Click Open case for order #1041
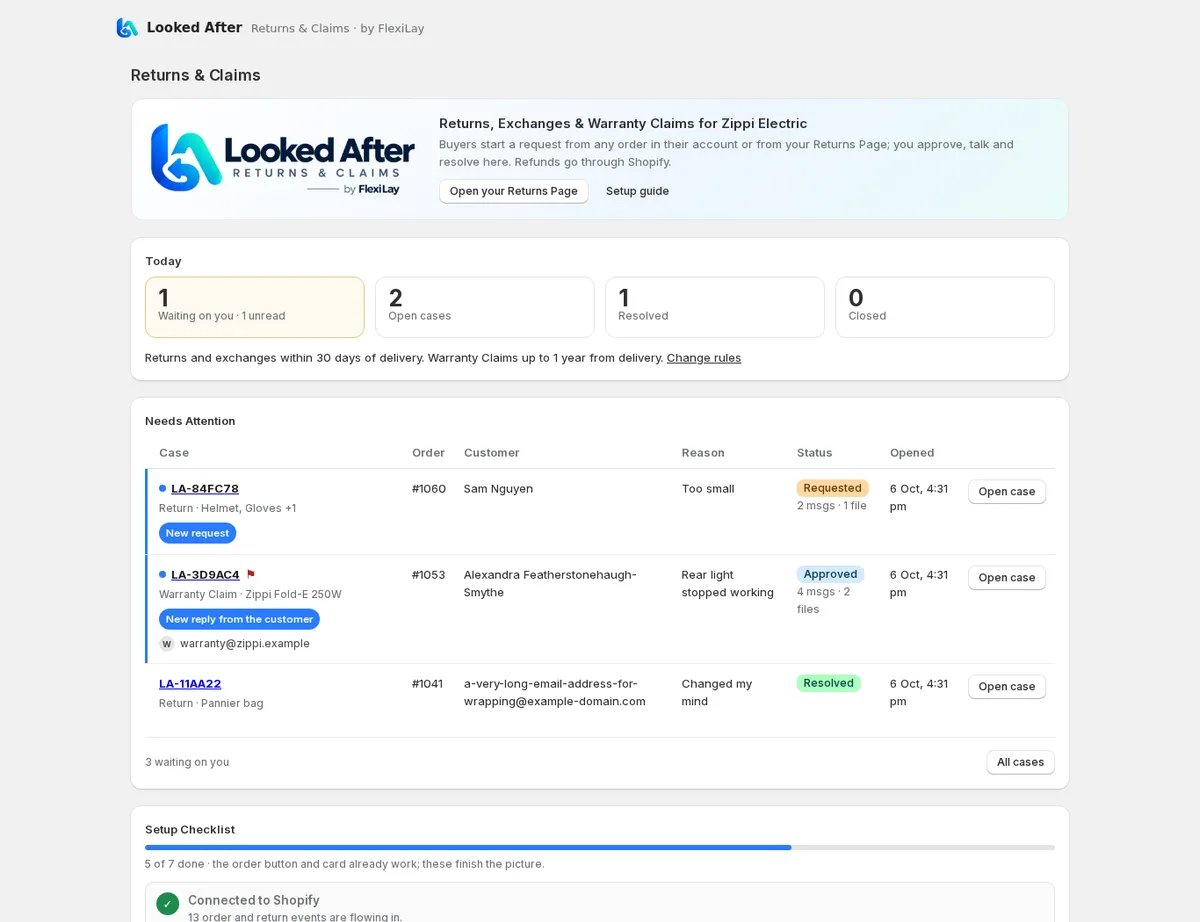Viewport: 1200px width, 922px height. pyautogui.click(x=1007, y=687)
